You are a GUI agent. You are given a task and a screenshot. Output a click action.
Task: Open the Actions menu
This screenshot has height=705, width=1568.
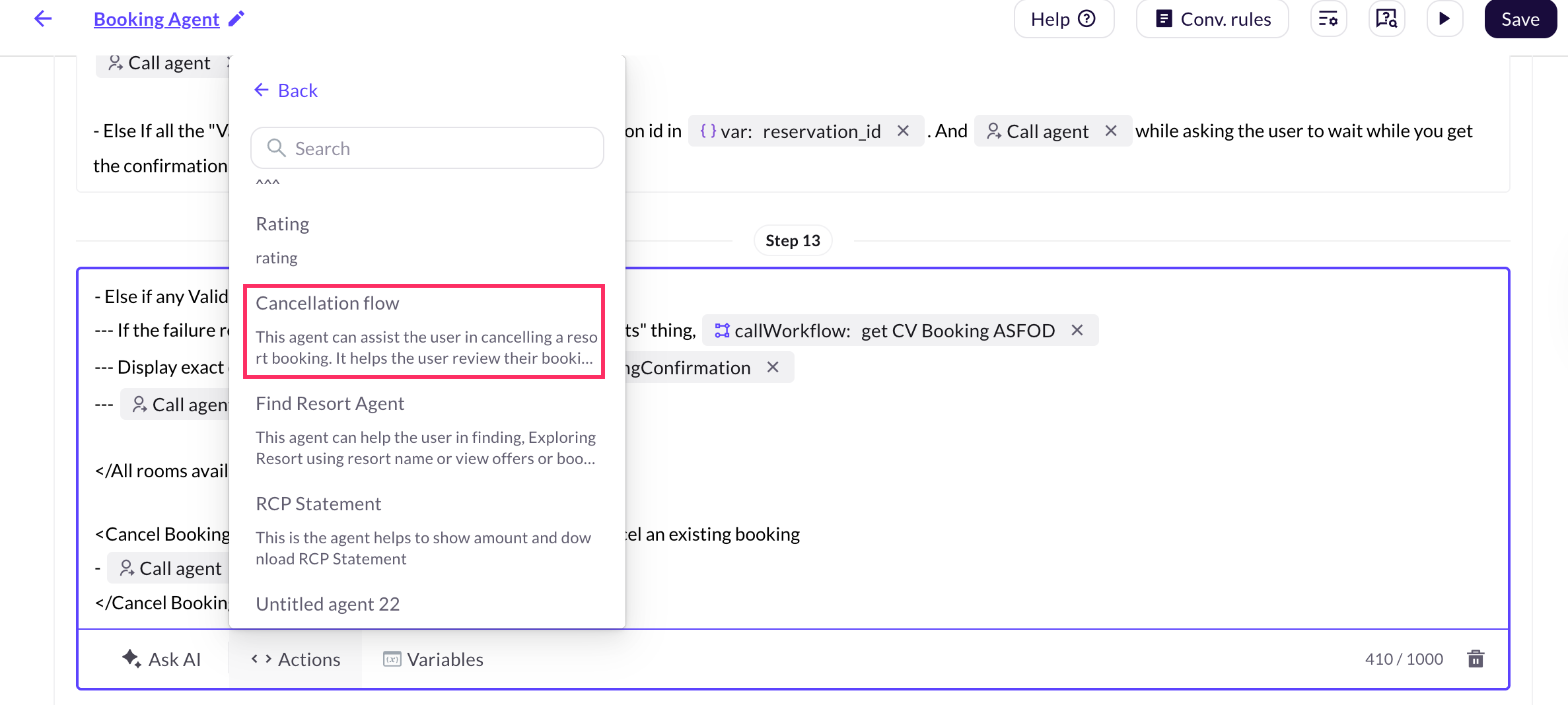click(x=296, y=659)
